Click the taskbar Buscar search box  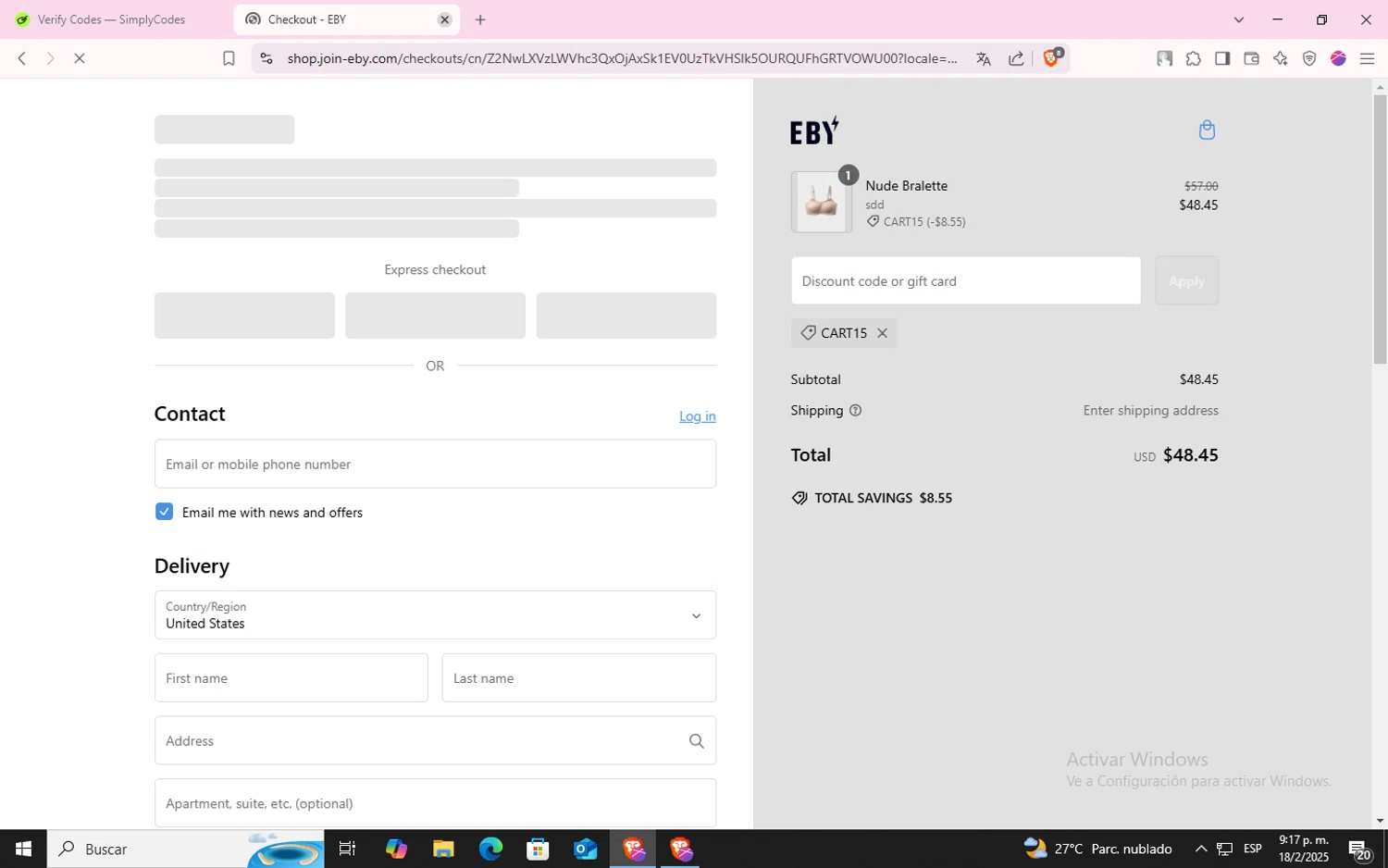pos(186,849)
